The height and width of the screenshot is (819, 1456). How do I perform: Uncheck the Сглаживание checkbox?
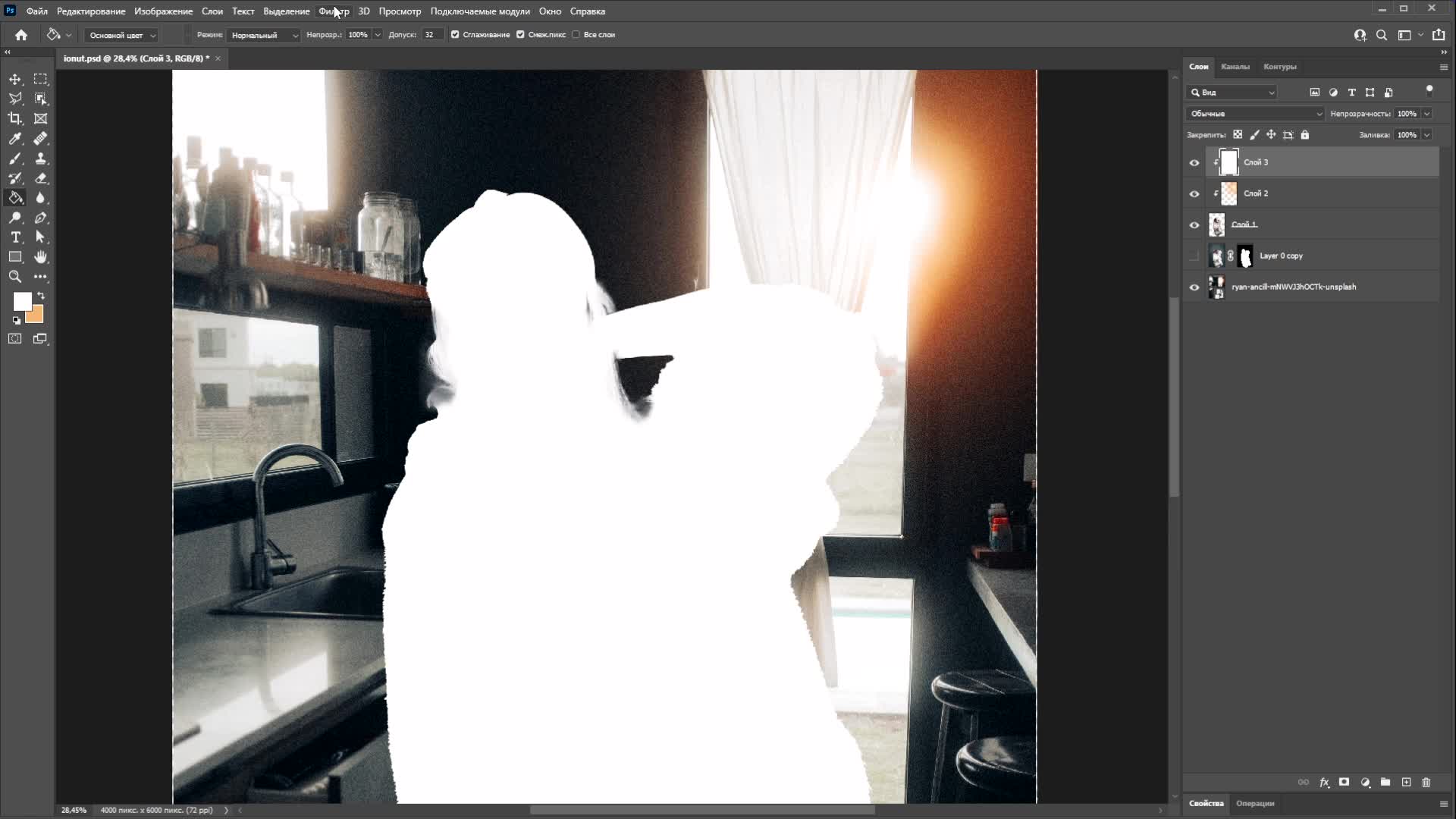click(x=455, y=35)
